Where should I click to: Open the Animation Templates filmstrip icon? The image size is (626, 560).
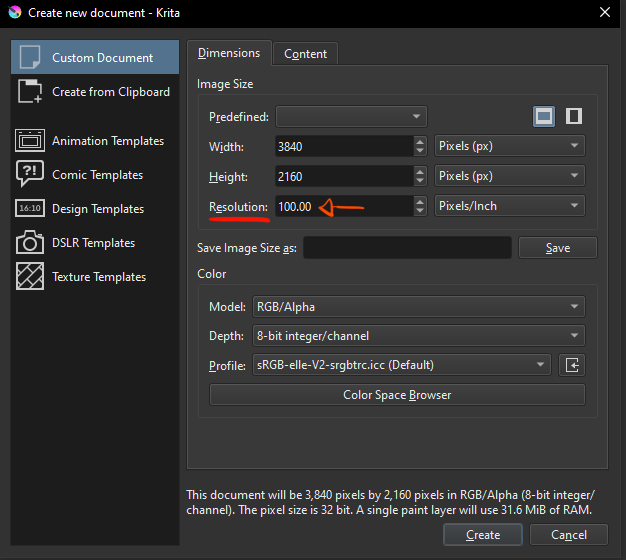[30, 140]
